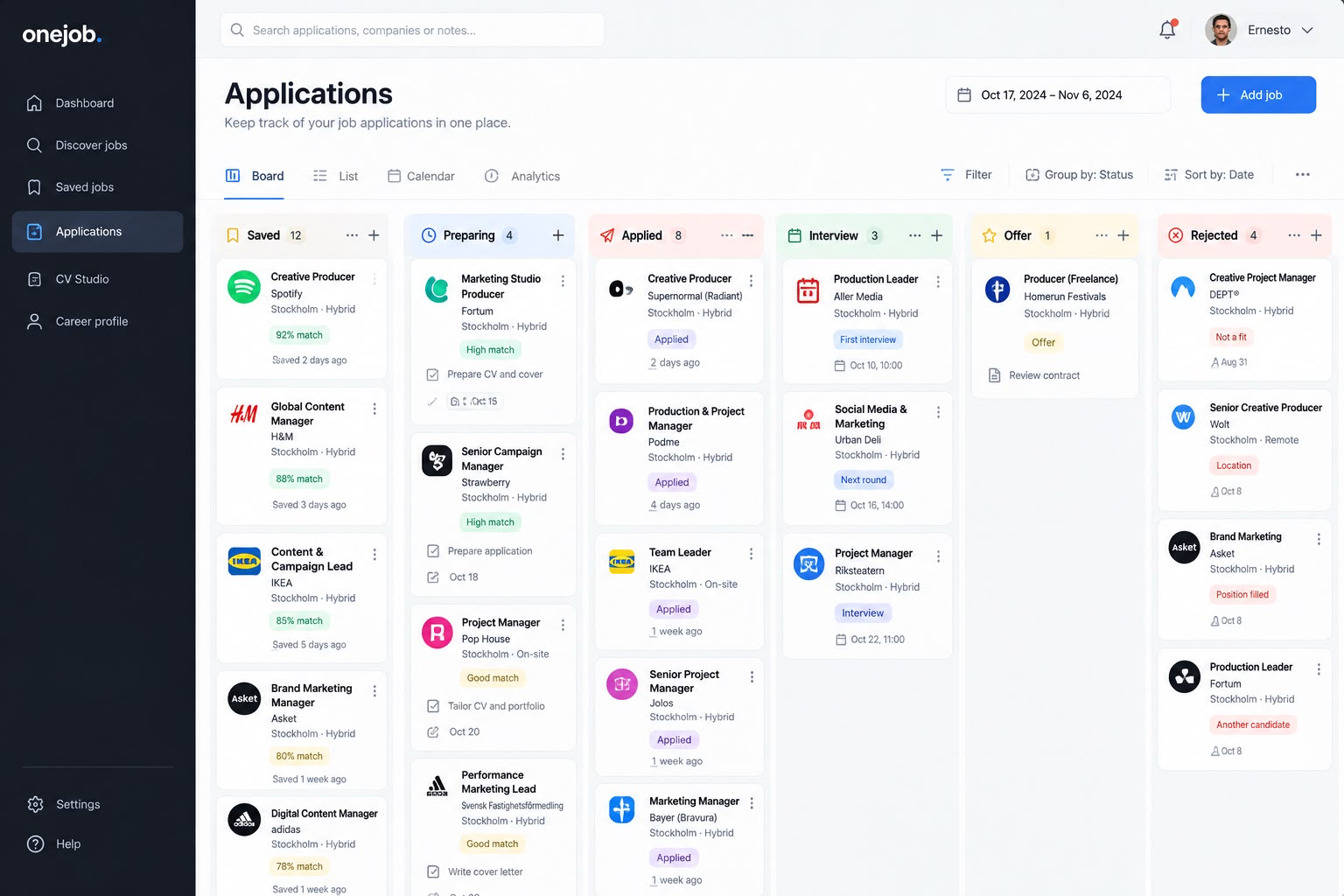Switch to the List view tab

336,176
